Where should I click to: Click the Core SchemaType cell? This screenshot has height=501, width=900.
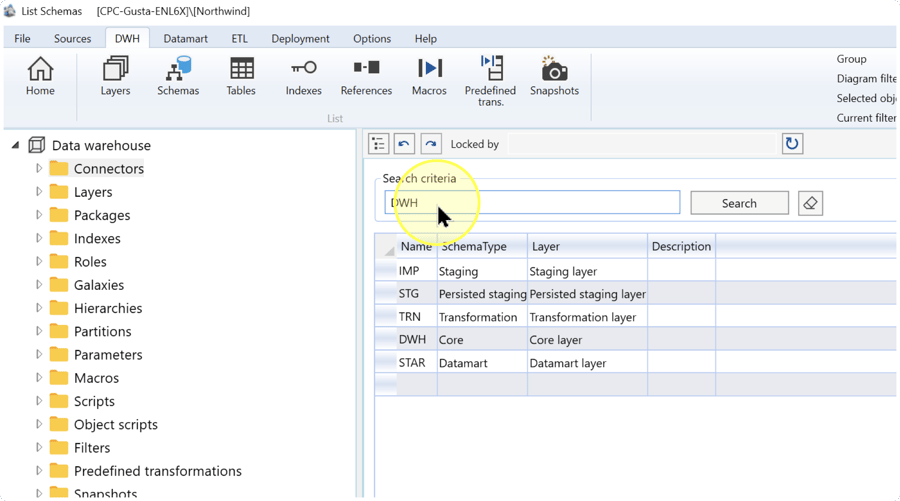(482, 340)
